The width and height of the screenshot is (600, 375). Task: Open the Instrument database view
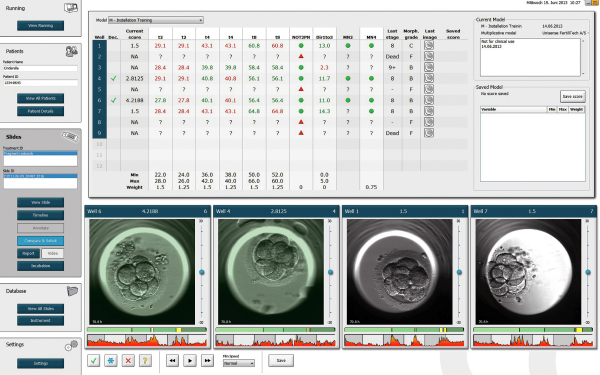[x=41, y=321]
